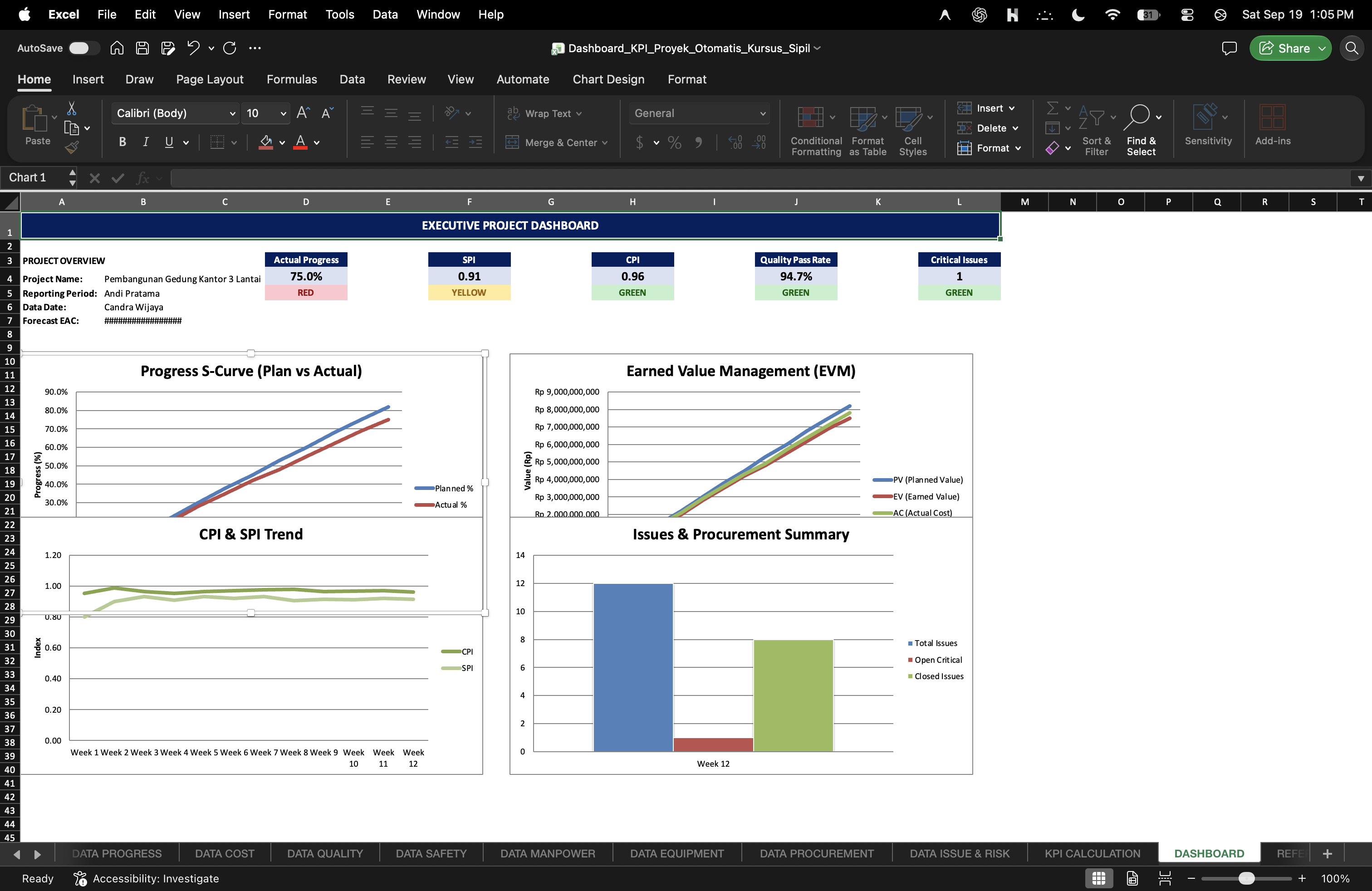Click the Percent Style icon
1372x891 pixels.
[x=675, y=142]
